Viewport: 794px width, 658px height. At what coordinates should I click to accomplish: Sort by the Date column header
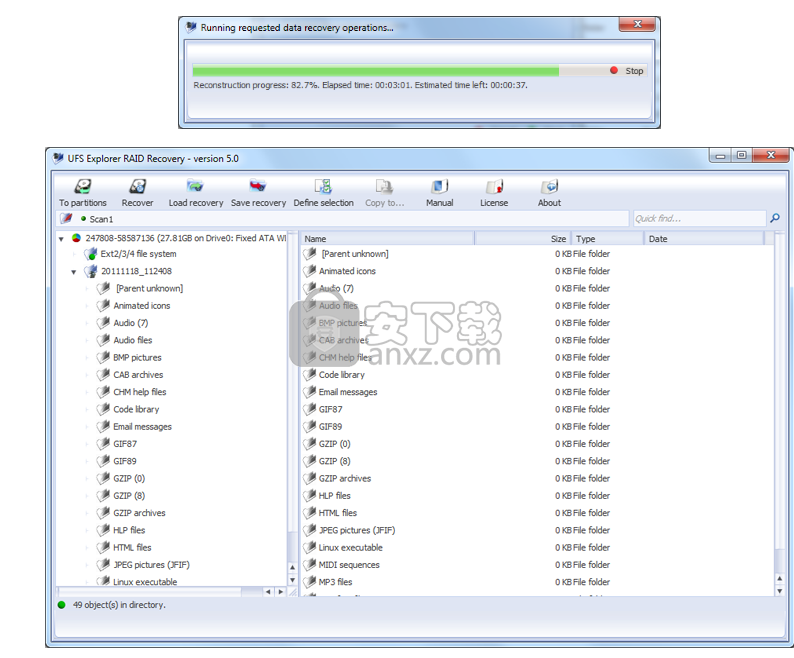(704, 239)
